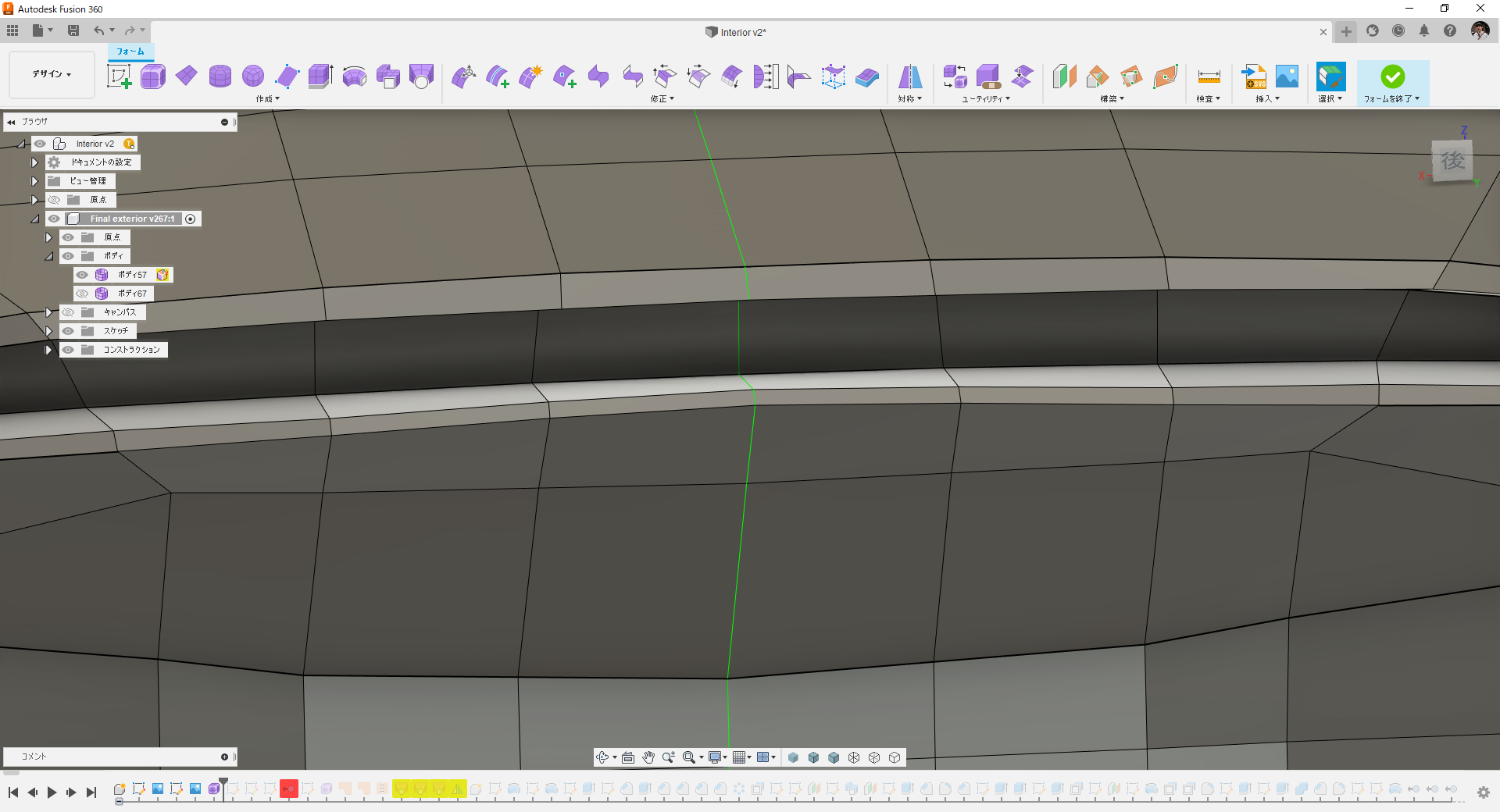The image size is (1500, 812).
Task: Open the デザイン workspace switcher
Action: pyautogui.click(x=50, y=74)
